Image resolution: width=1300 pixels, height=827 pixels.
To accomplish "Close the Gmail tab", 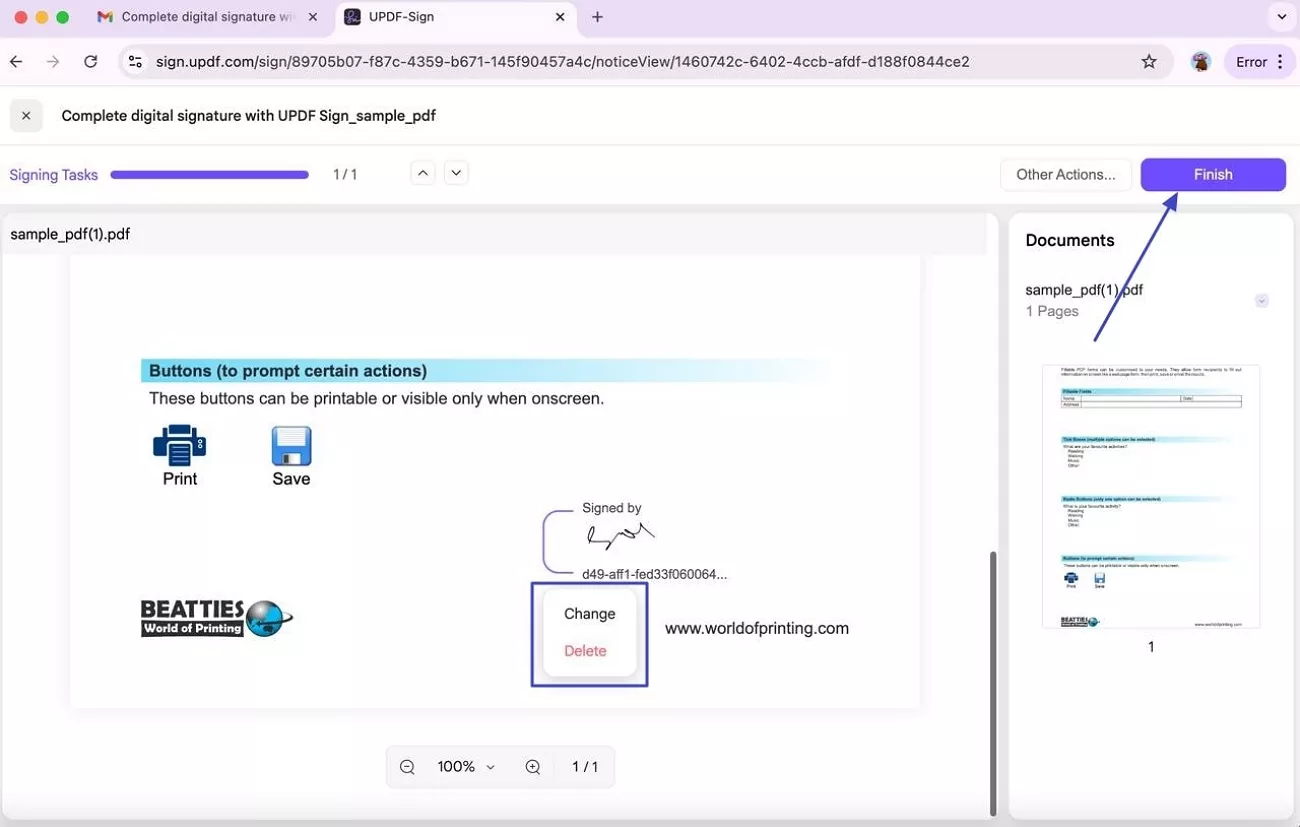I will 312,17.
